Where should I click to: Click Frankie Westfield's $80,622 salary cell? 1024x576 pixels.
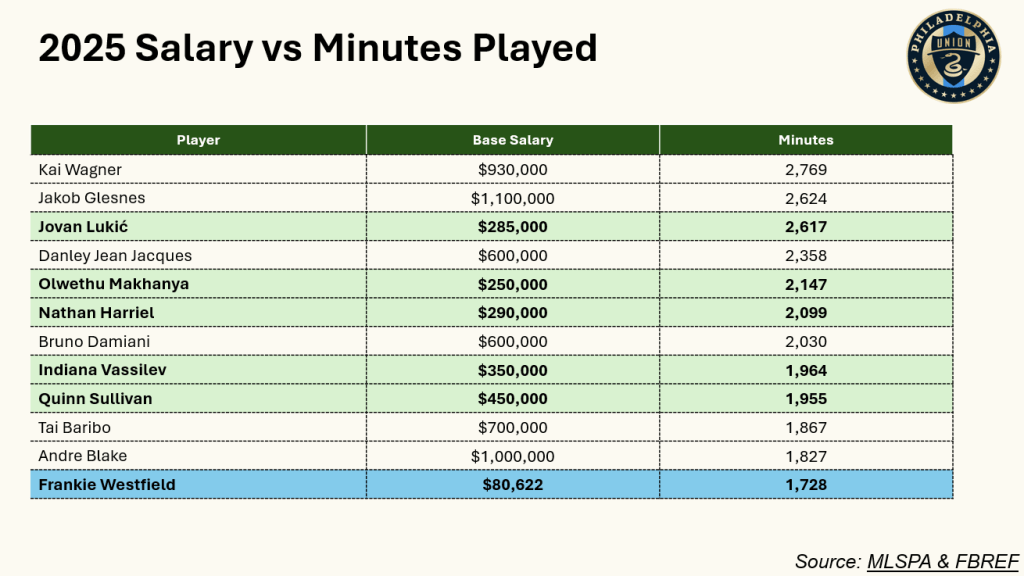click(512, 485)
